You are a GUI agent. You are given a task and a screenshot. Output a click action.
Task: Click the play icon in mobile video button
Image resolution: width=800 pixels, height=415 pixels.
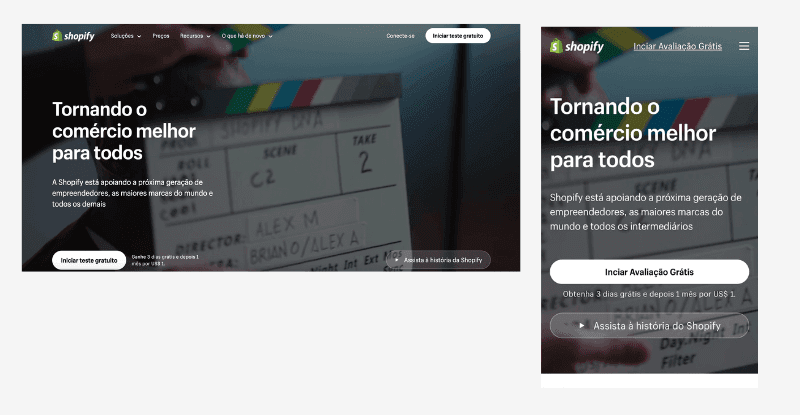[x=582, y=325]
